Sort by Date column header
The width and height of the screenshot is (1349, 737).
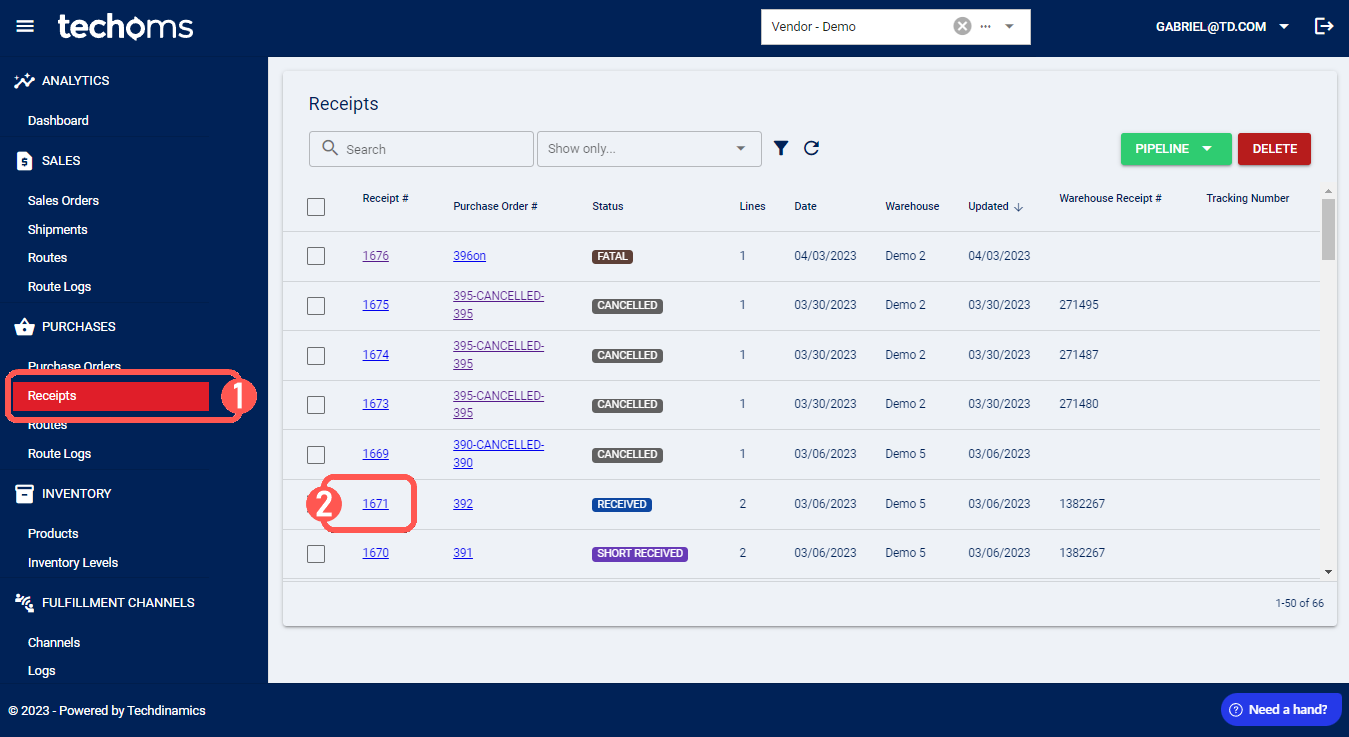click(x=805, y=207)
